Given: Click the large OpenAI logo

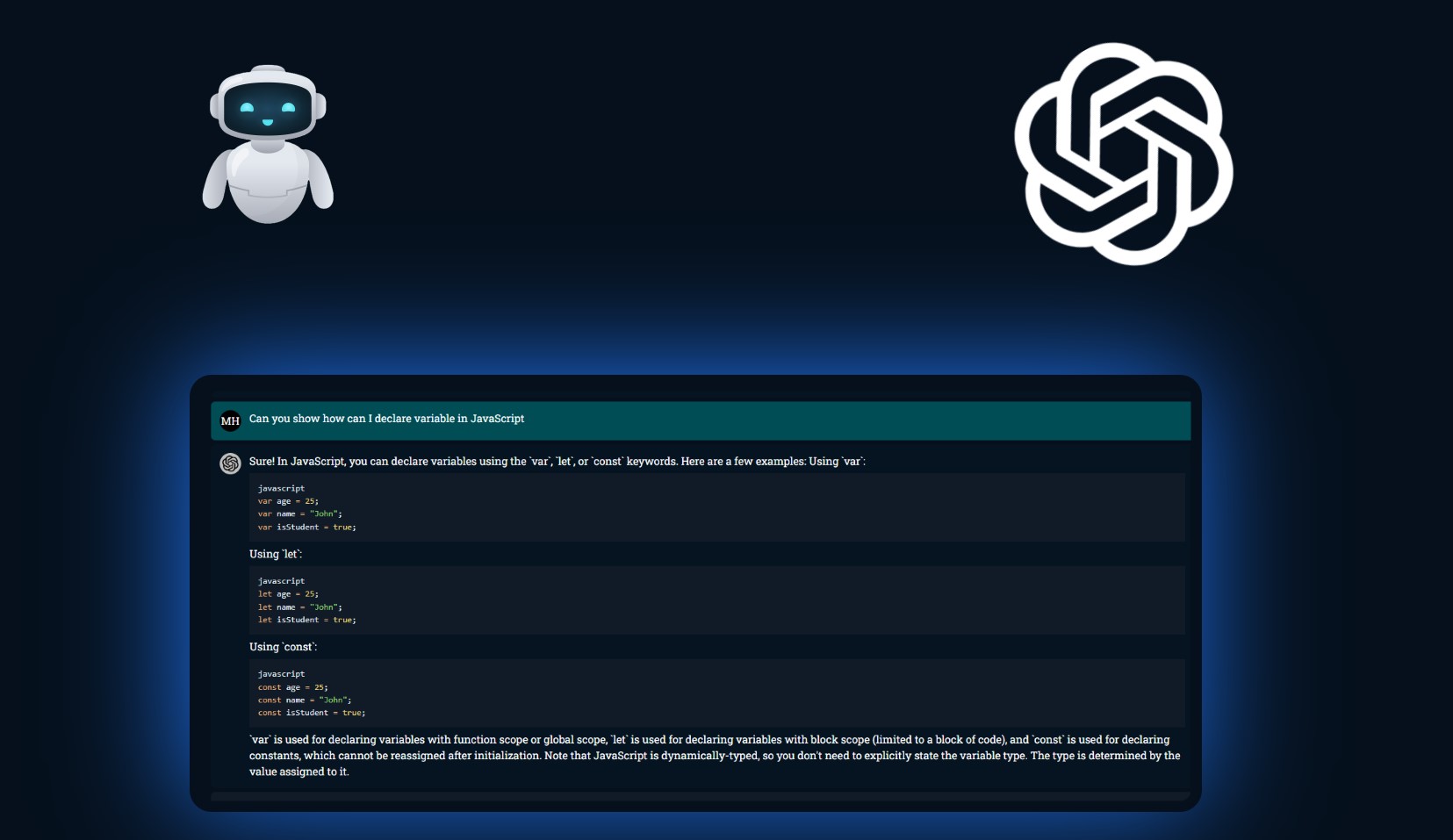Looking at the screenshot, I should click(x=1123, y=154).
